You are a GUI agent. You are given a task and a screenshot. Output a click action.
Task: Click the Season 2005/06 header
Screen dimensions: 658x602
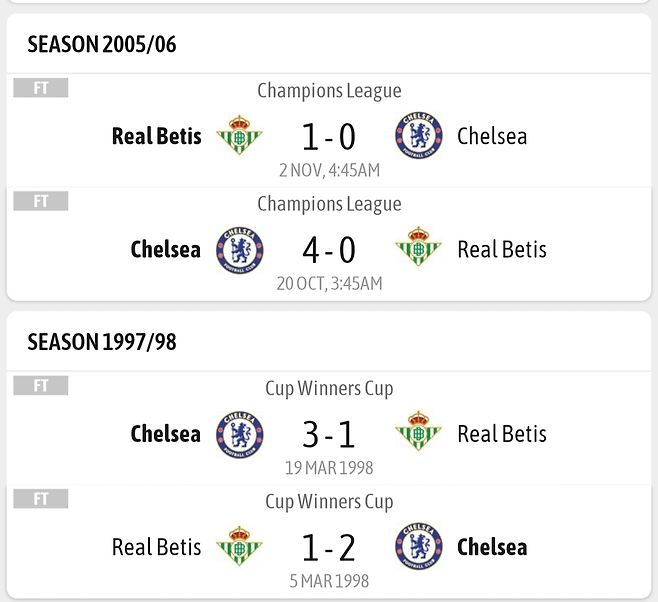[102, 44]
